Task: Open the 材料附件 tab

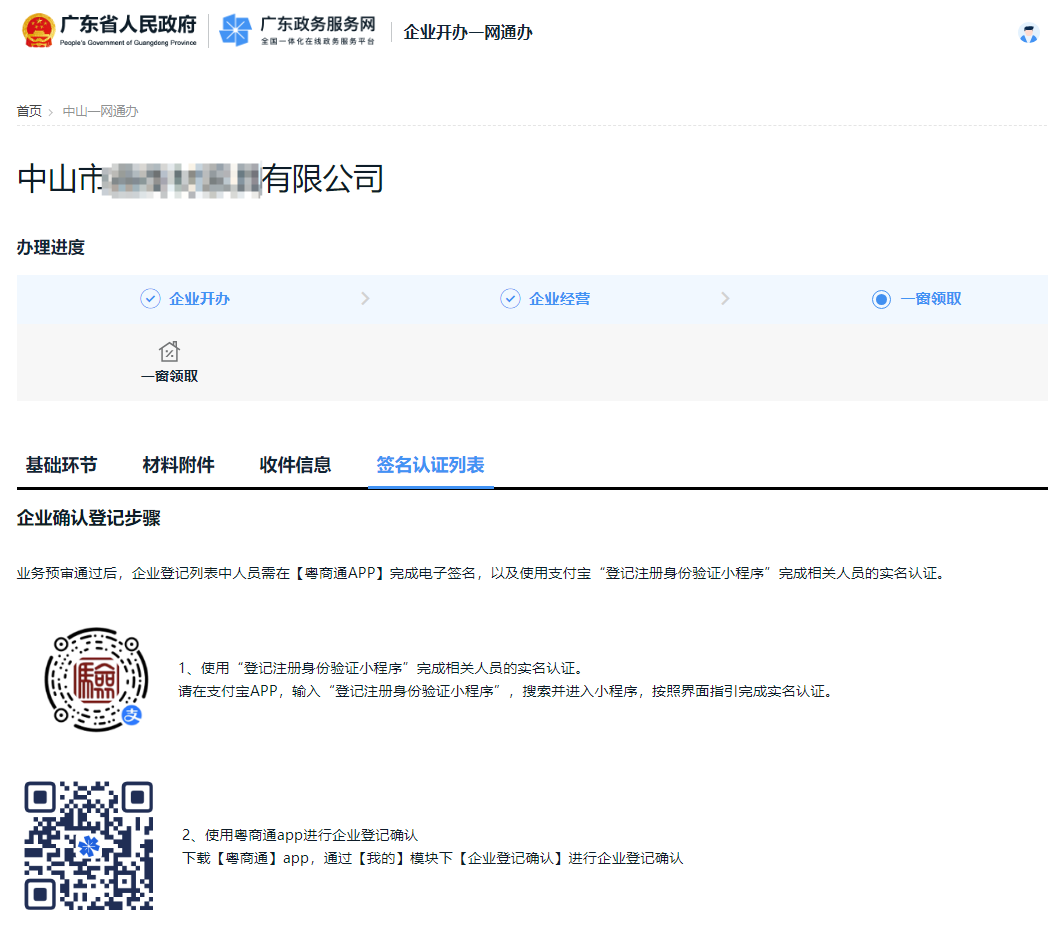Action: point(178,464)
